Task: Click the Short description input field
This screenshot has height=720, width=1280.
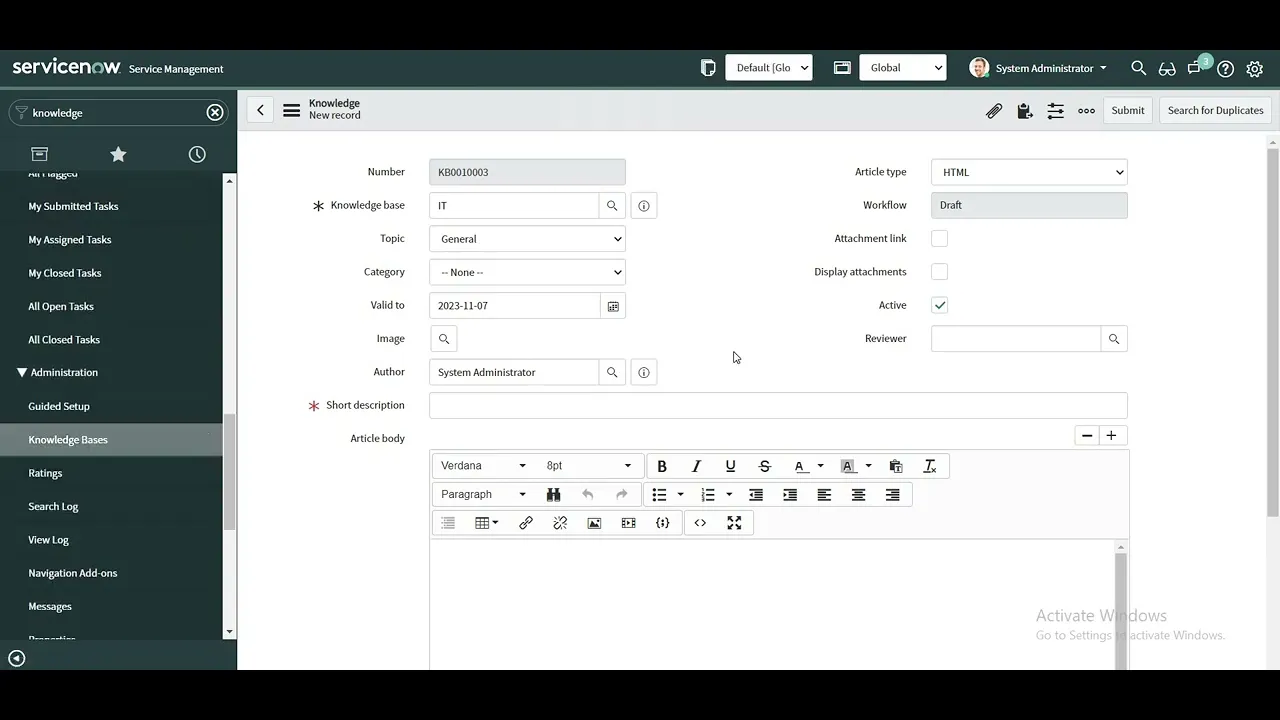Action: click(x=778, y=406)
